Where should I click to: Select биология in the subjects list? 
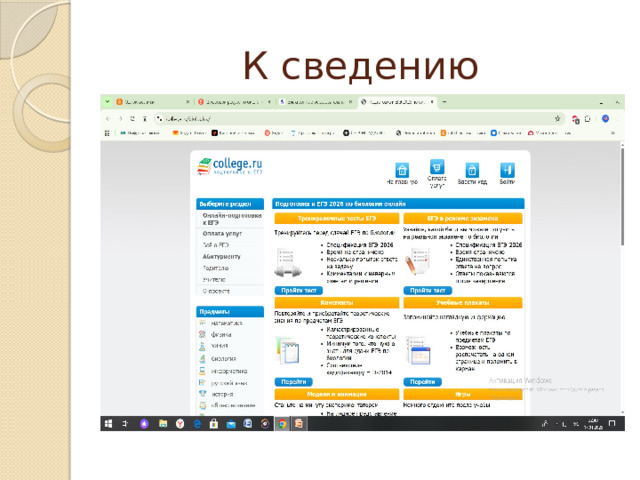224,358
